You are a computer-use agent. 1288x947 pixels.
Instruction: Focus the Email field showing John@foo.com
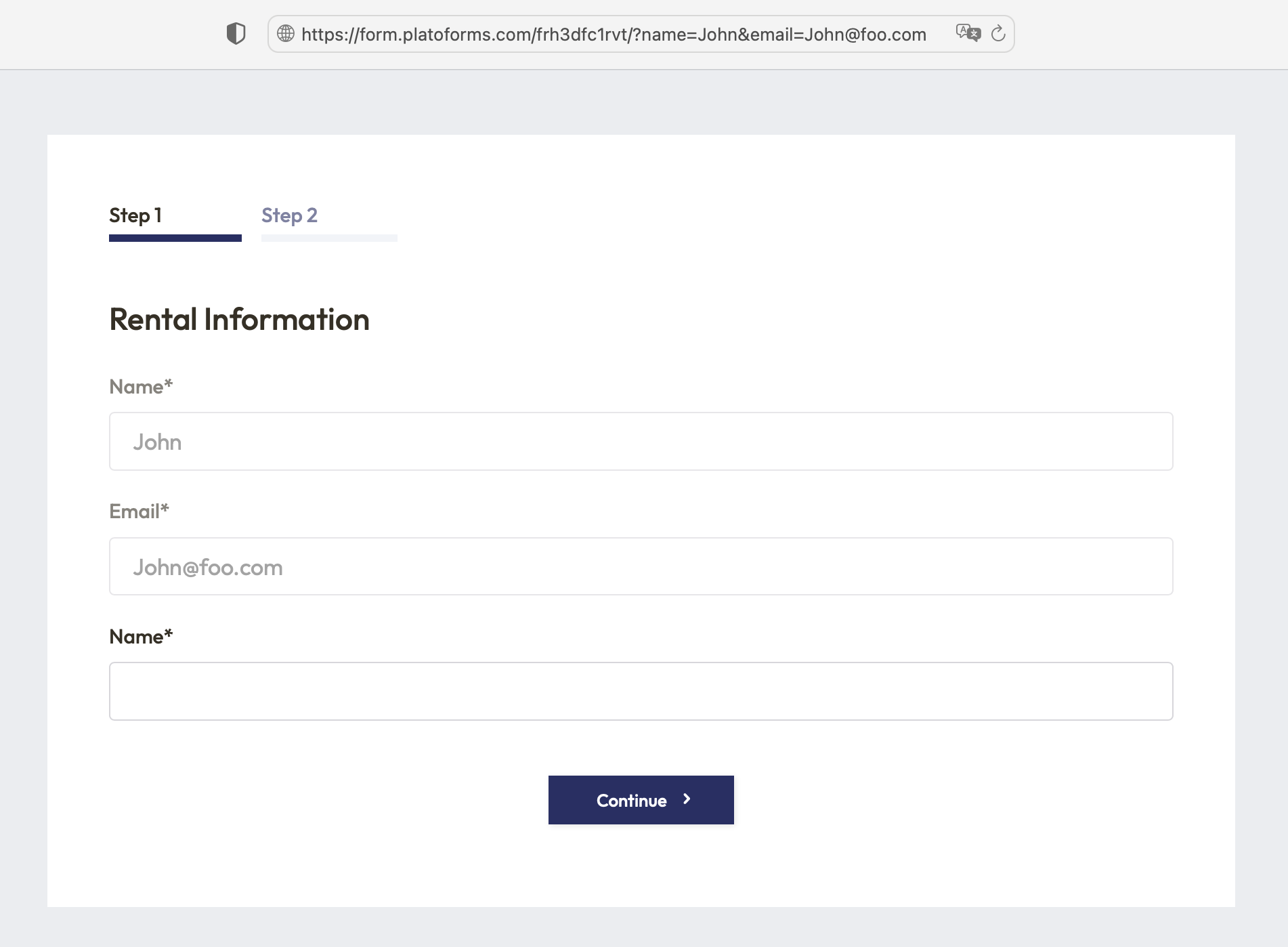pyautogui.click(x=641, y=567)
